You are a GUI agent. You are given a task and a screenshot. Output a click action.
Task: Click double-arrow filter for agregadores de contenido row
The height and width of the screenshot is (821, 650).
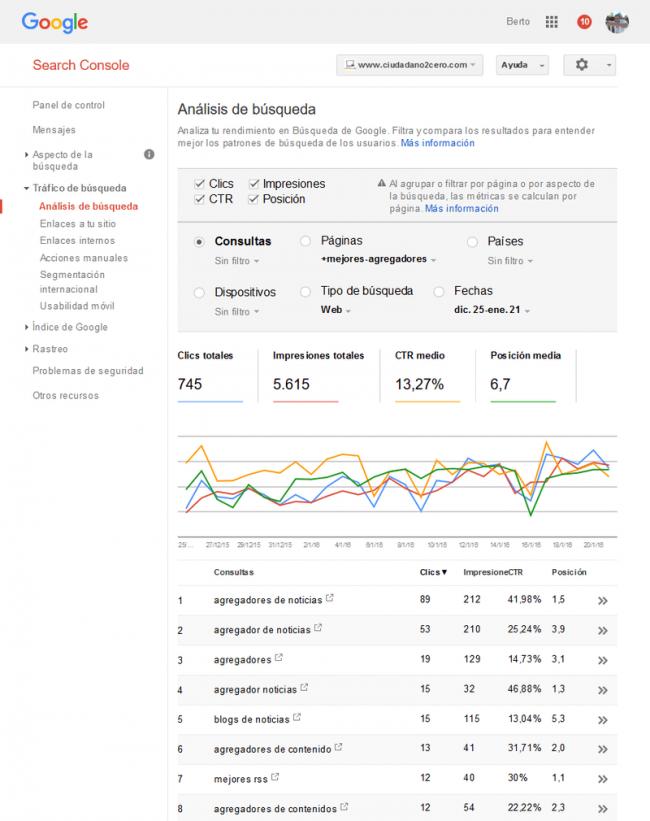(603, 749)
